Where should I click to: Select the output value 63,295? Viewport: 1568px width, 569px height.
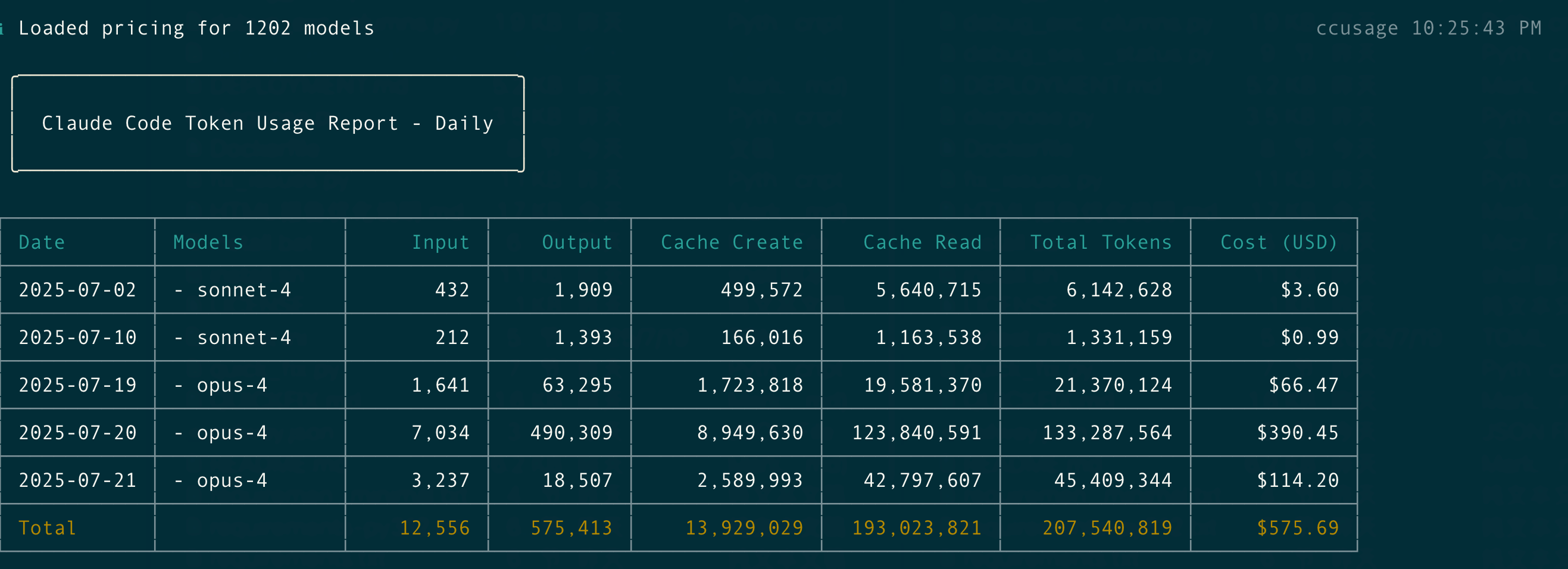tap(577, 385)
